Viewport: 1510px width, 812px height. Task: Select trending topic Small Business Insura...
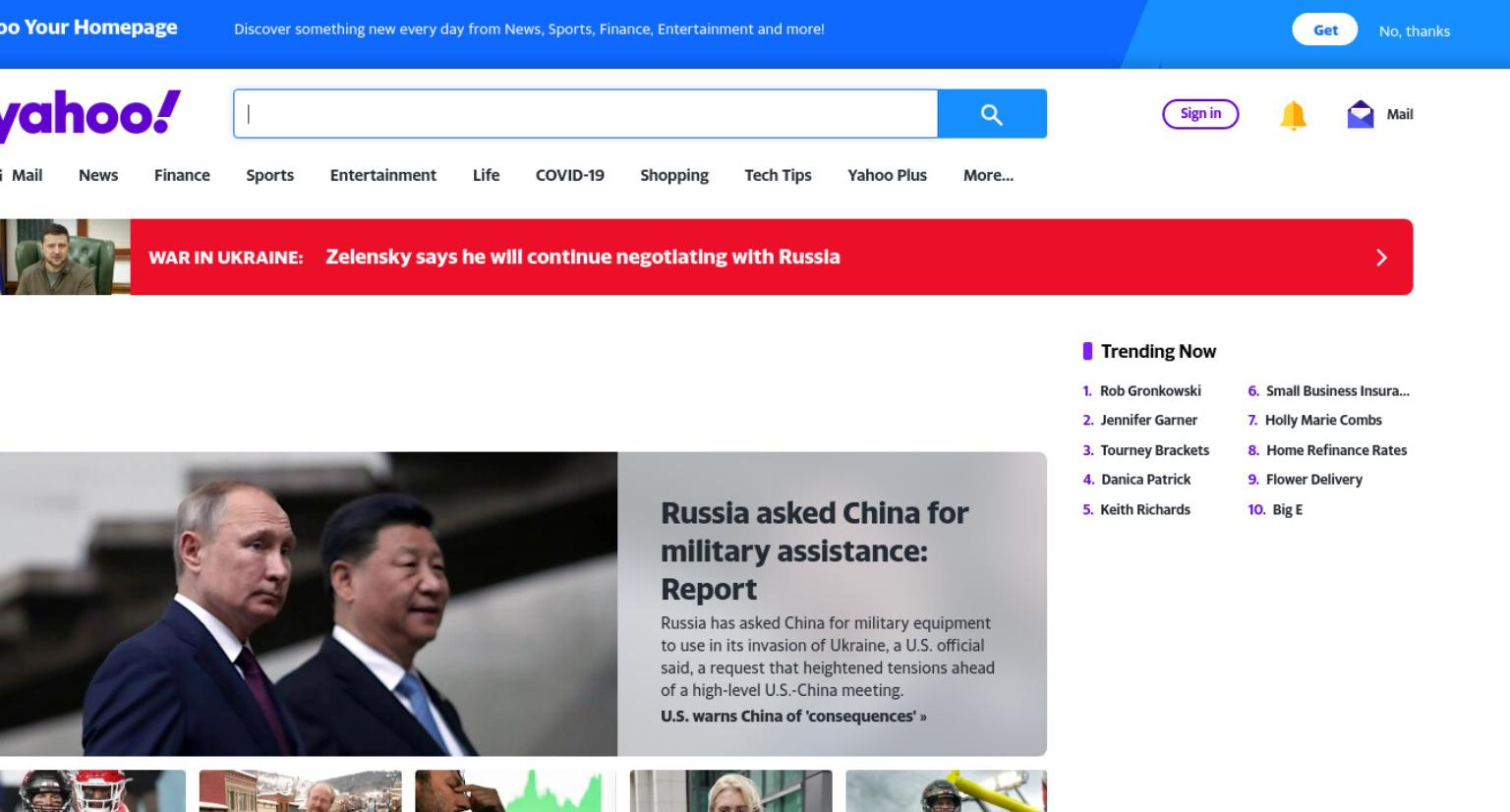click(1337, 390)
